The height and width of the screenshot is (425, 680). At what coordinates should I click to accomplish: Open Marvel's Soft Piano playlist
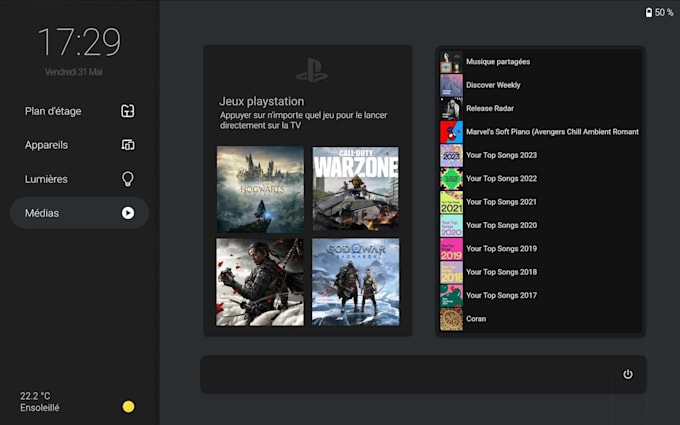coord(540,132)
